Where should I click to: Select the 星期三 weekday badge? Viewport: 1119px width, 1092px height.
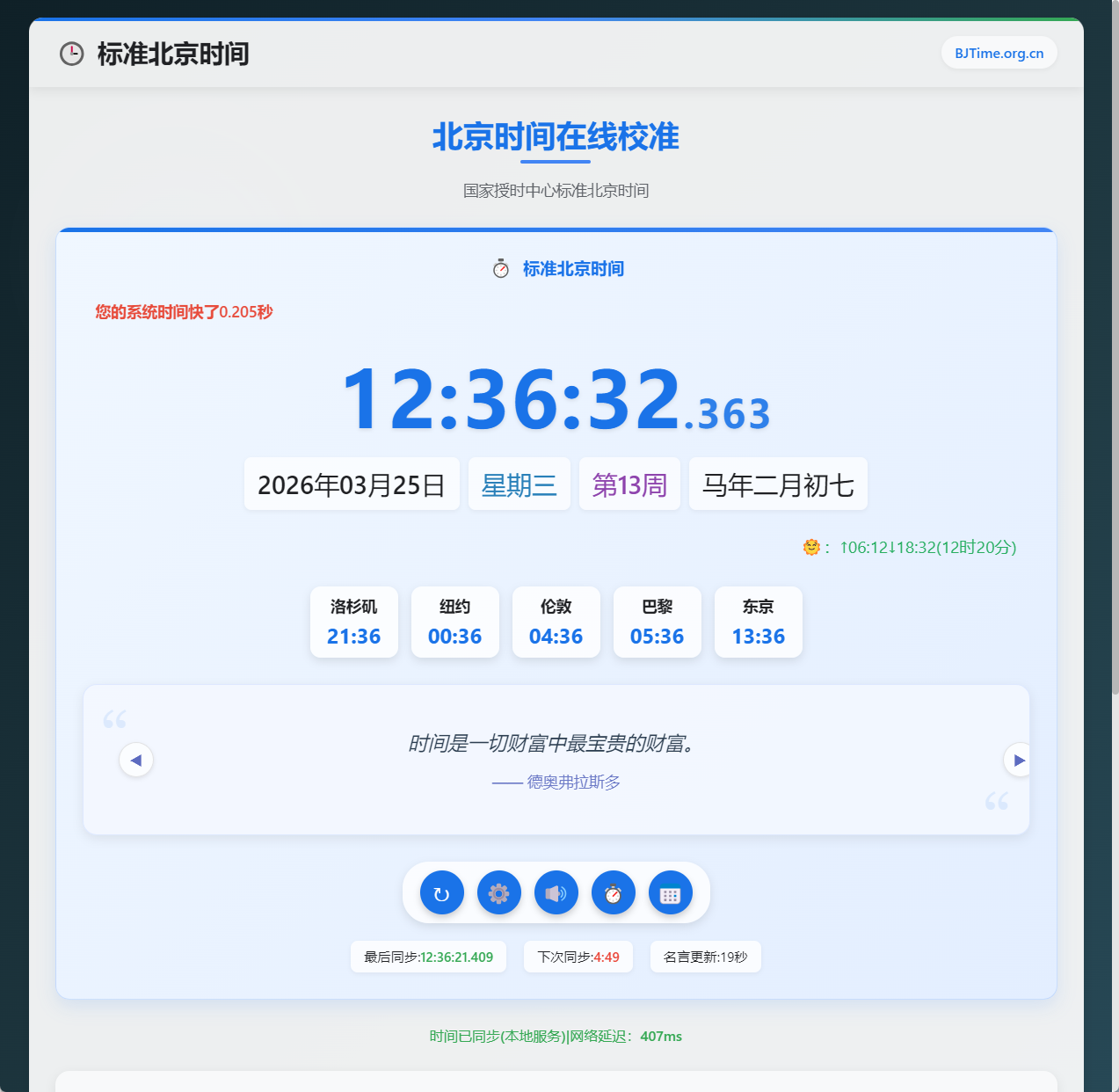click(519, 484)
